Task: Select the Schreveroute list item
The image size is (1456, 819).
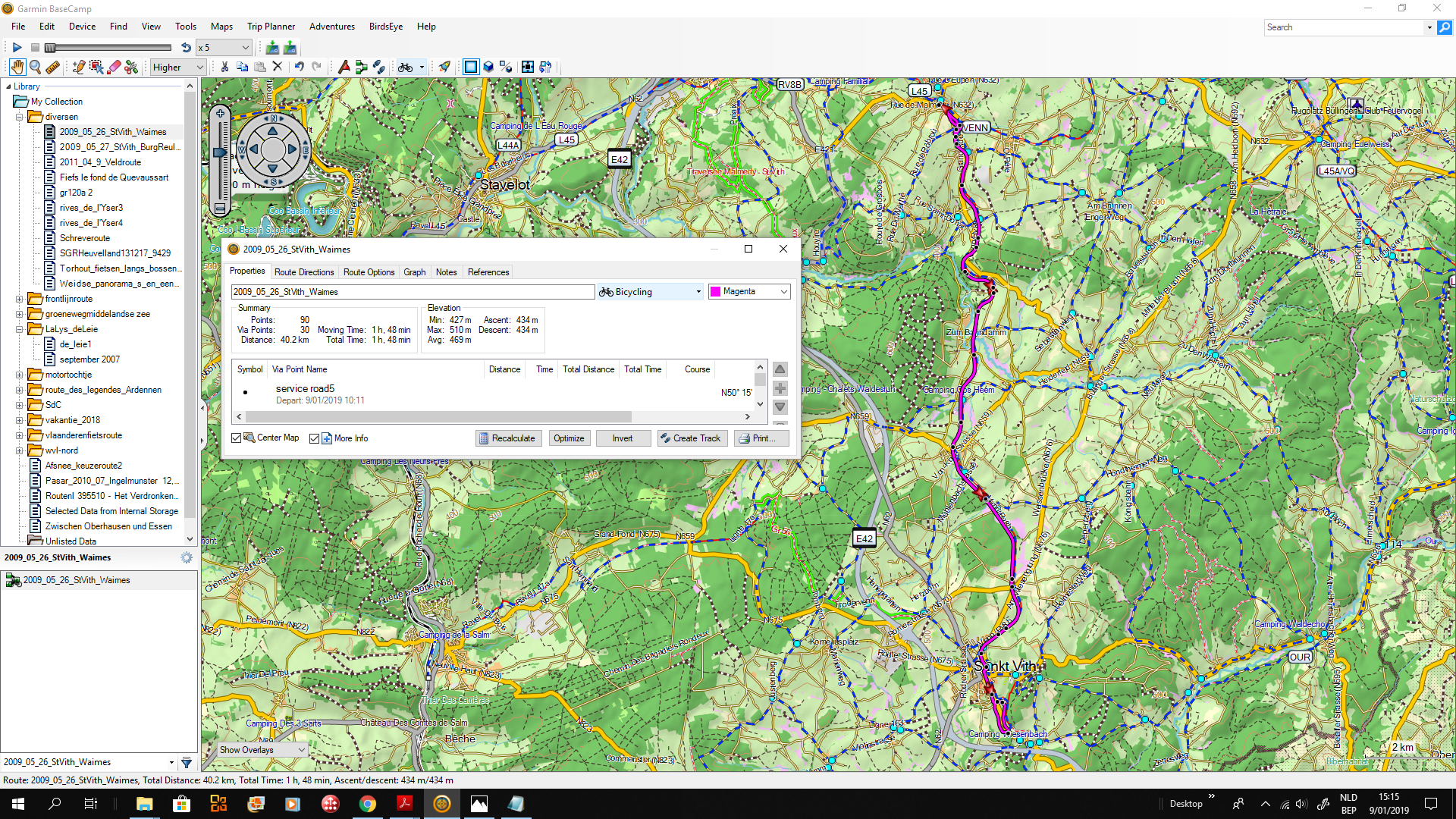Action: [x=85, y=238]
